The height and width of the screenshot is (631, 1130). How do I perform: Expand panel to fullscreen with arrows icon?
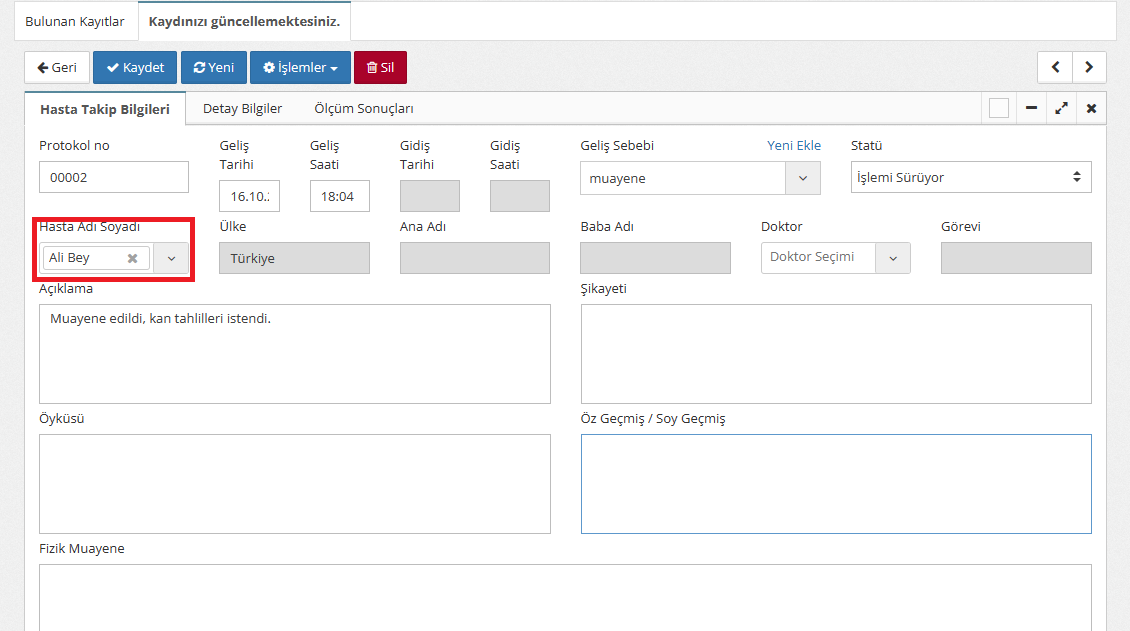click(x=1061, y=108)
